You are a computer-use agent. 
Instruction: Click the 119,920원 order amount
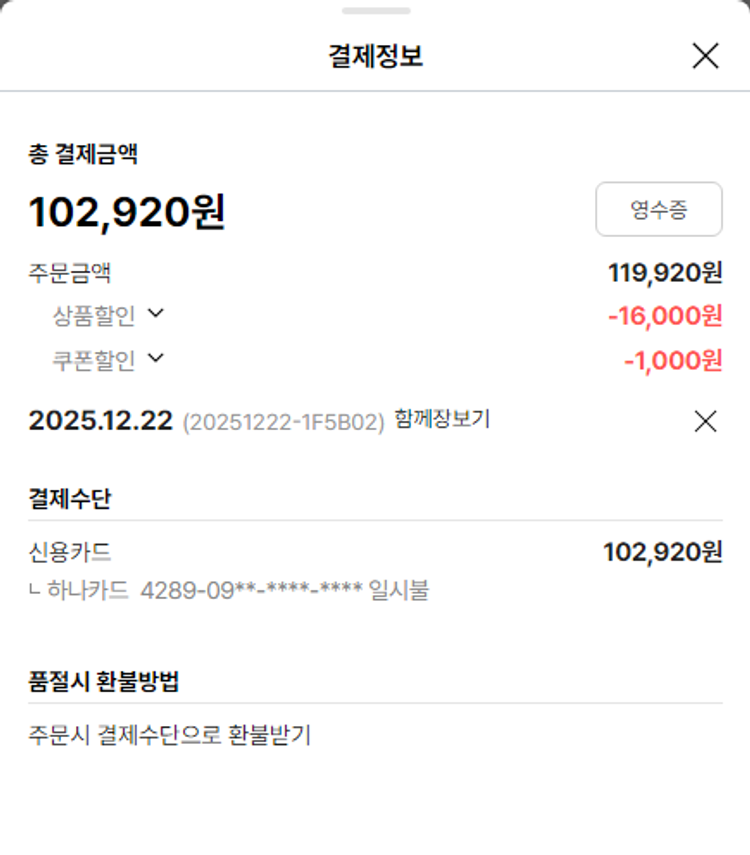[665, 272]
